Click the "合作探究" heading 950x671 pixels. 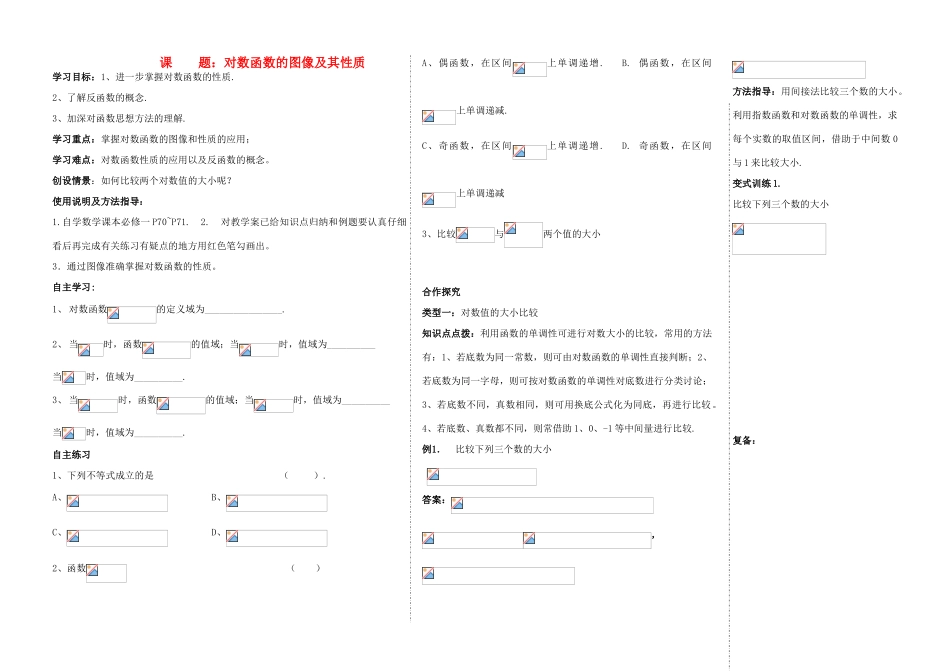click(441, 292)
